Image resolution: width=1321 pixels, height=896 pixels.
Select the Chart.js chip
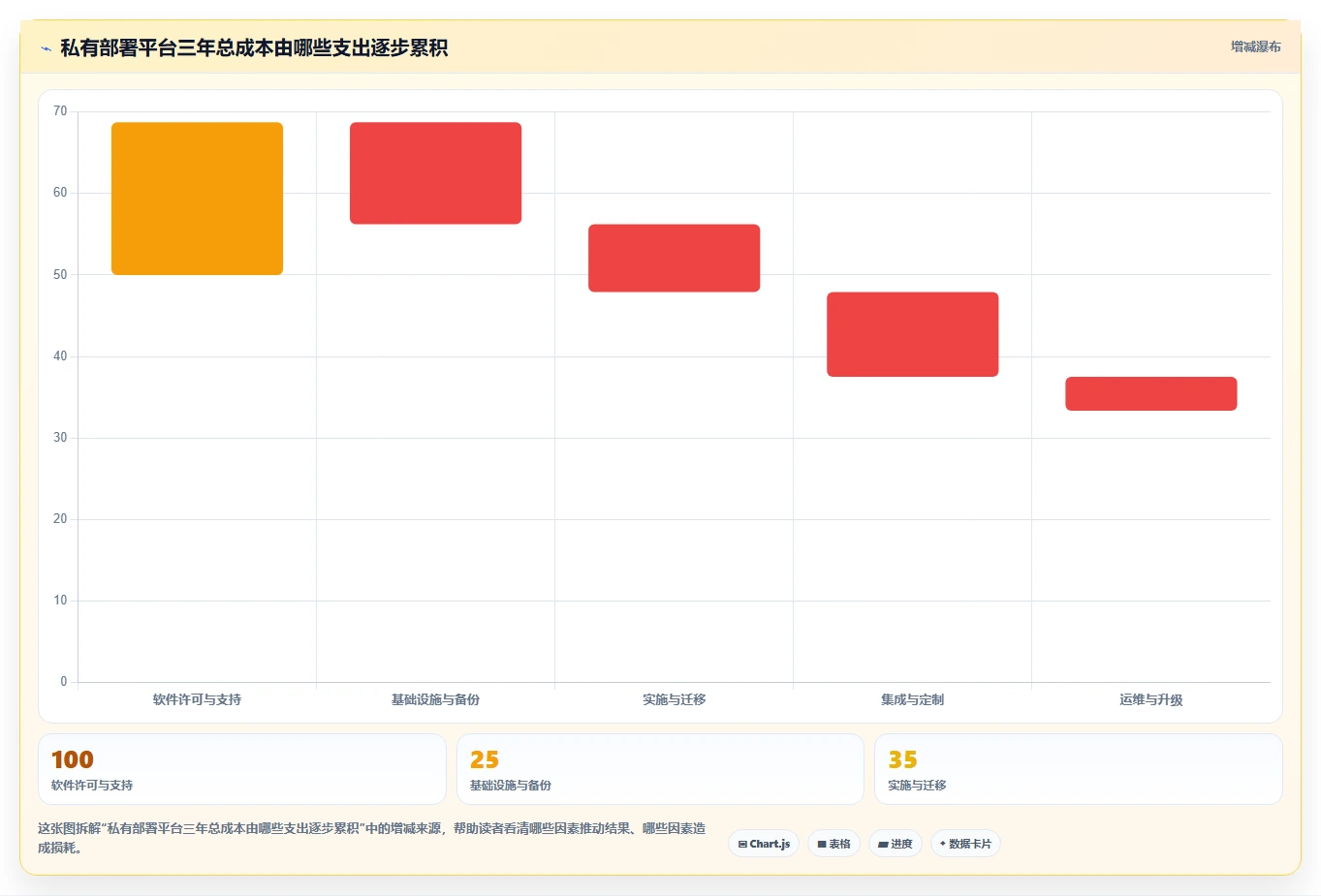pos(764,844)
